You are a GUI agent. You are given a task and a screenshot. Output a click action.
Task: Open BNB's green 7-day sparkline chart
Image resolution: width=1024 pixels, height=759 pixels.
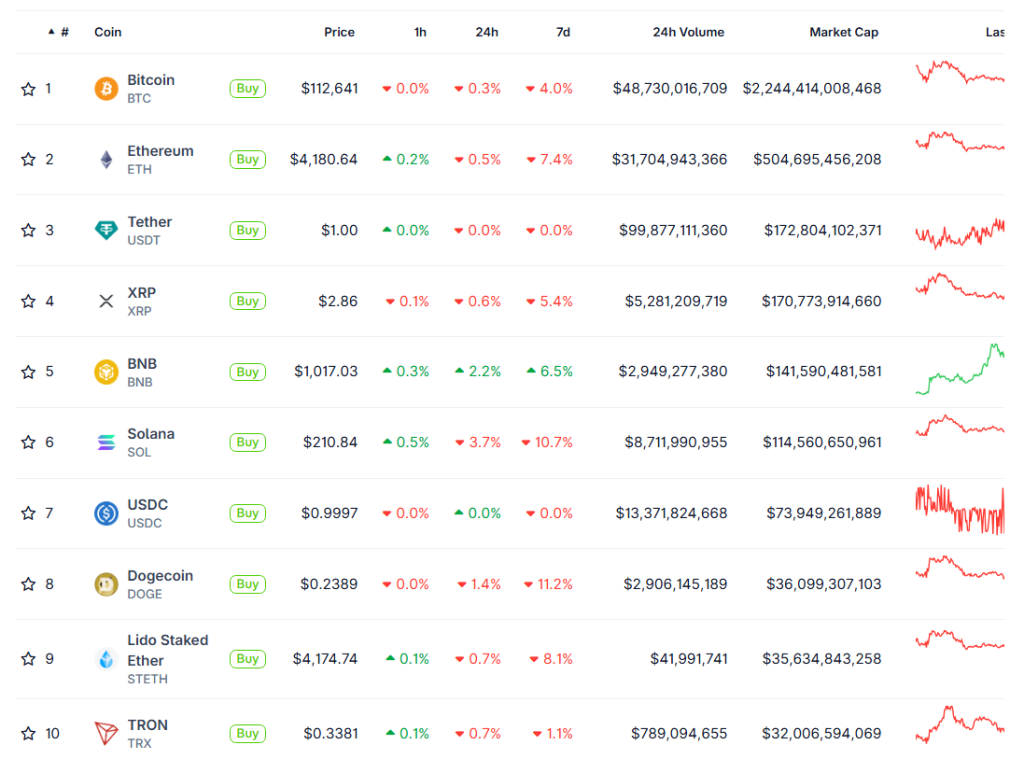[960, 371]
